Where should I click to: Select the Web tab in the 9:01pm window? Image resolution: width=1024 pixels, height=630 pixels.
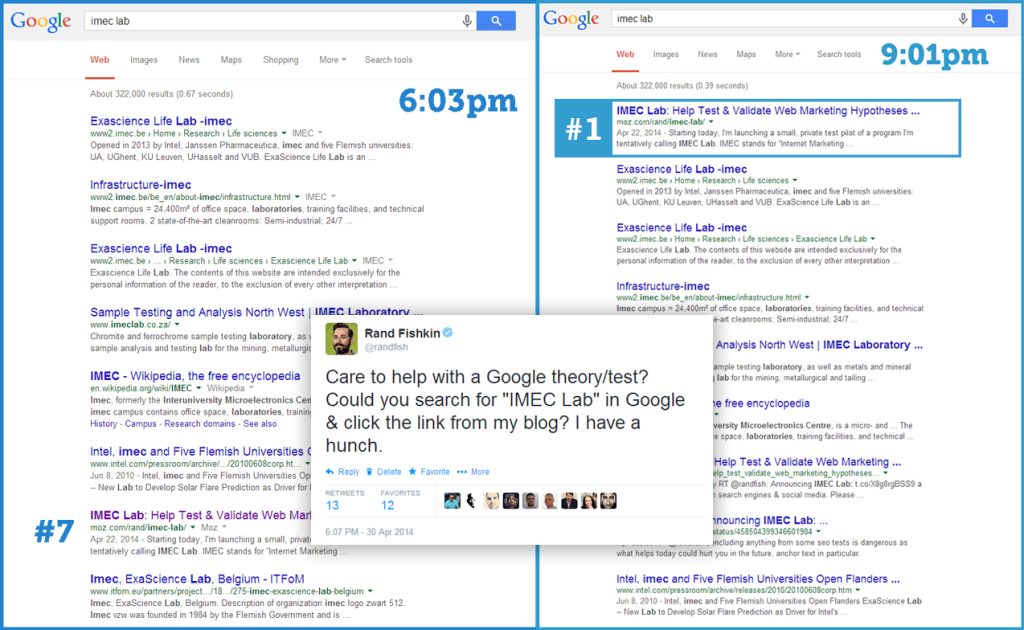pyautogui.click(x=625, y=54)
